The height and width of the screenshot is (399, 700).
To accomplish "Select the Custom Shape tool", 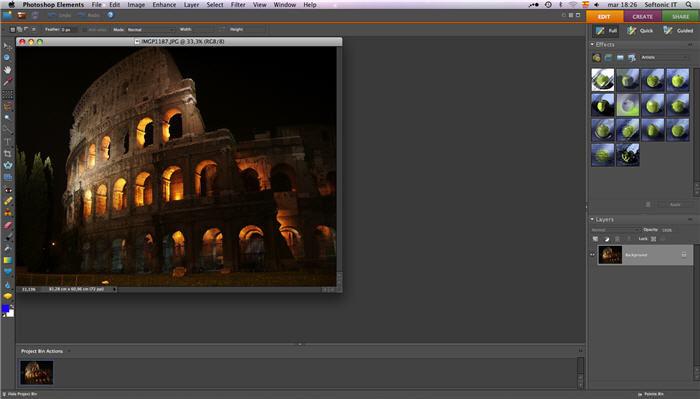I will coord(8,272).
